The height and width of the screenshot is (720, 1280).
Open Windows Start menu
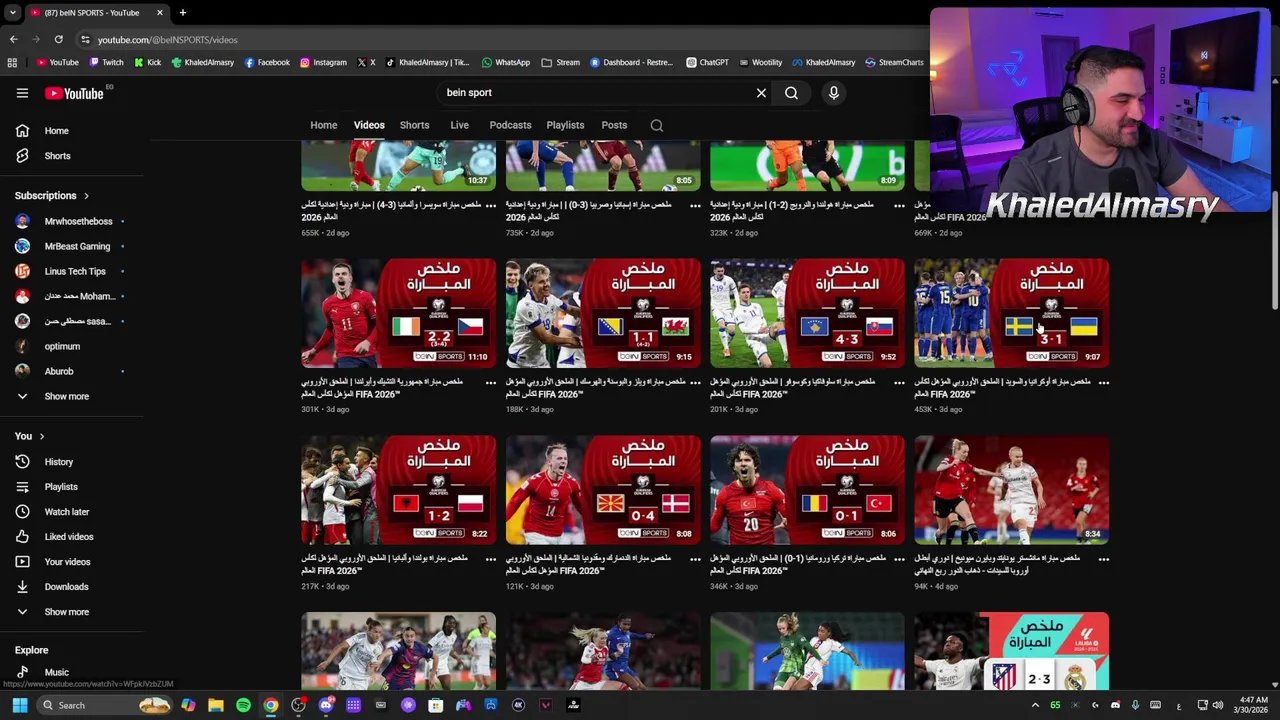click(19, 705)
